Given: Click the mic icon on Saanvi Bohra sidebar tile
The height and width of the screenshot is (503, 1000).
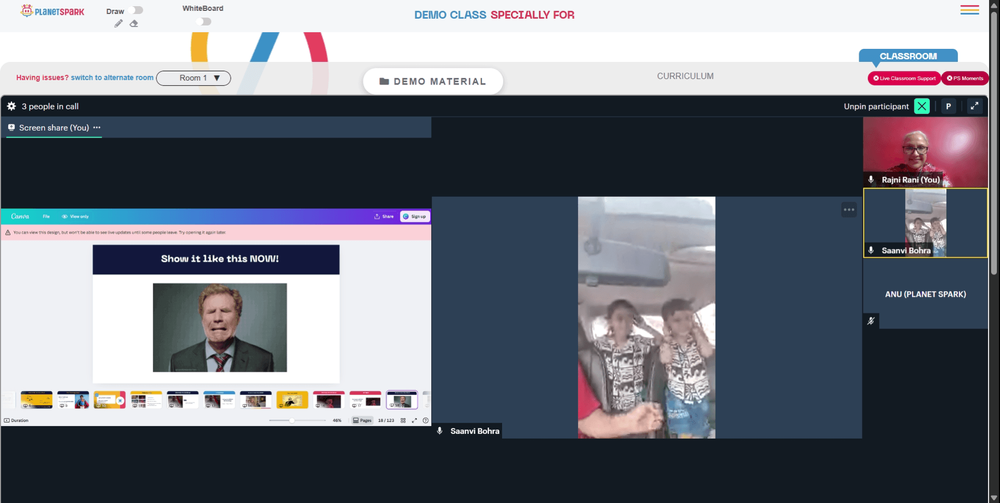Looking at the screenshot, I should pyautogui.click(x=871, y=251).
